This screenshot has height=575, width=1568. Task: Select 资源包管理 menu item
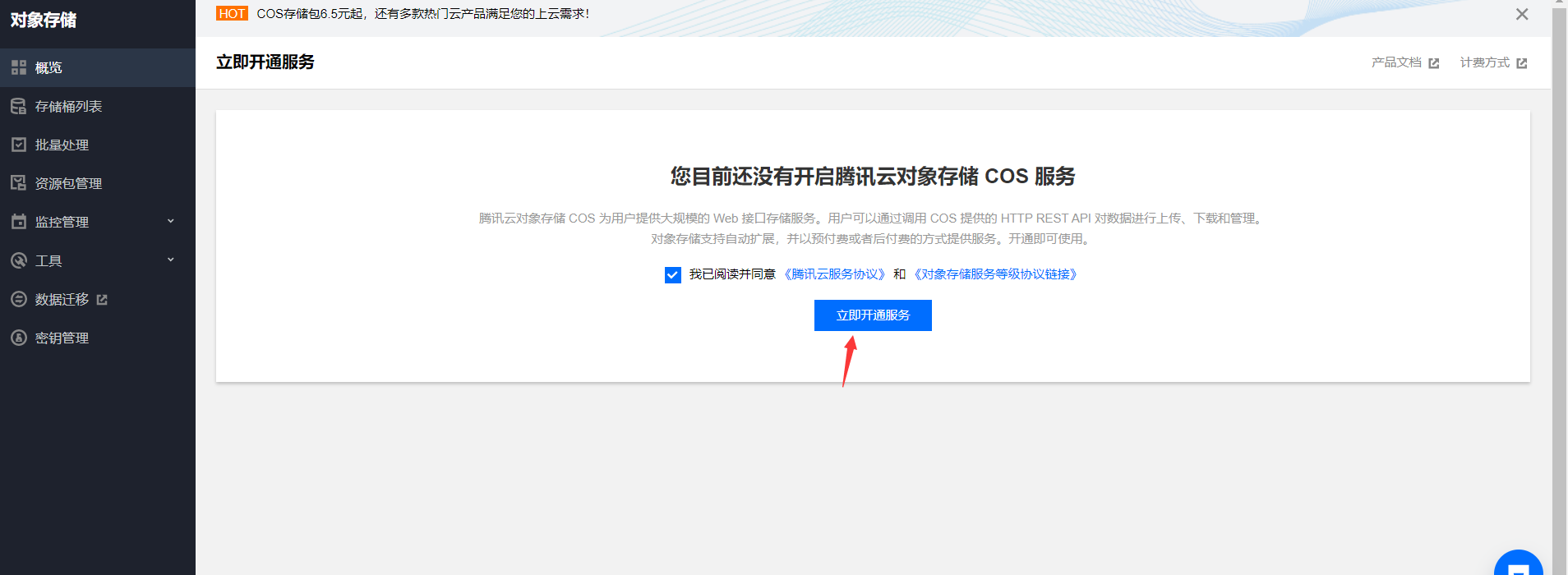coord(98,183)
